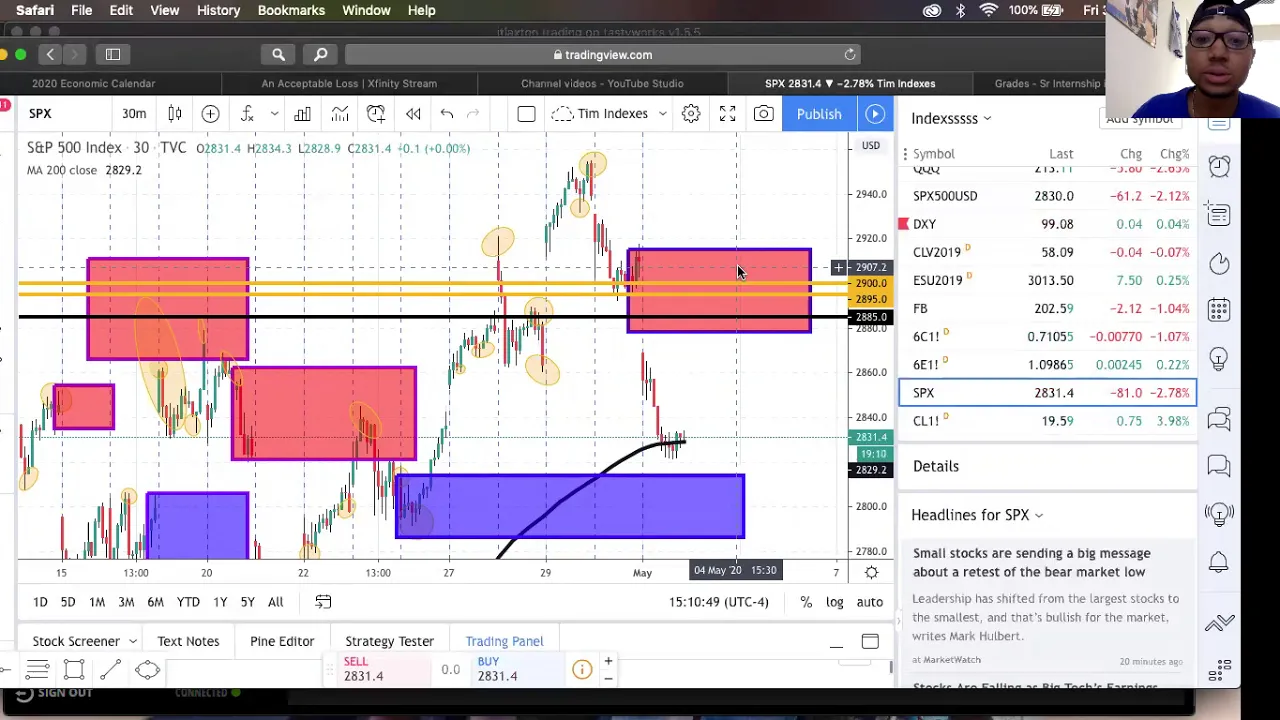Undo the last chart action
The width and height of the screenshot is (1280, 720).
click(x=447, y=114)
